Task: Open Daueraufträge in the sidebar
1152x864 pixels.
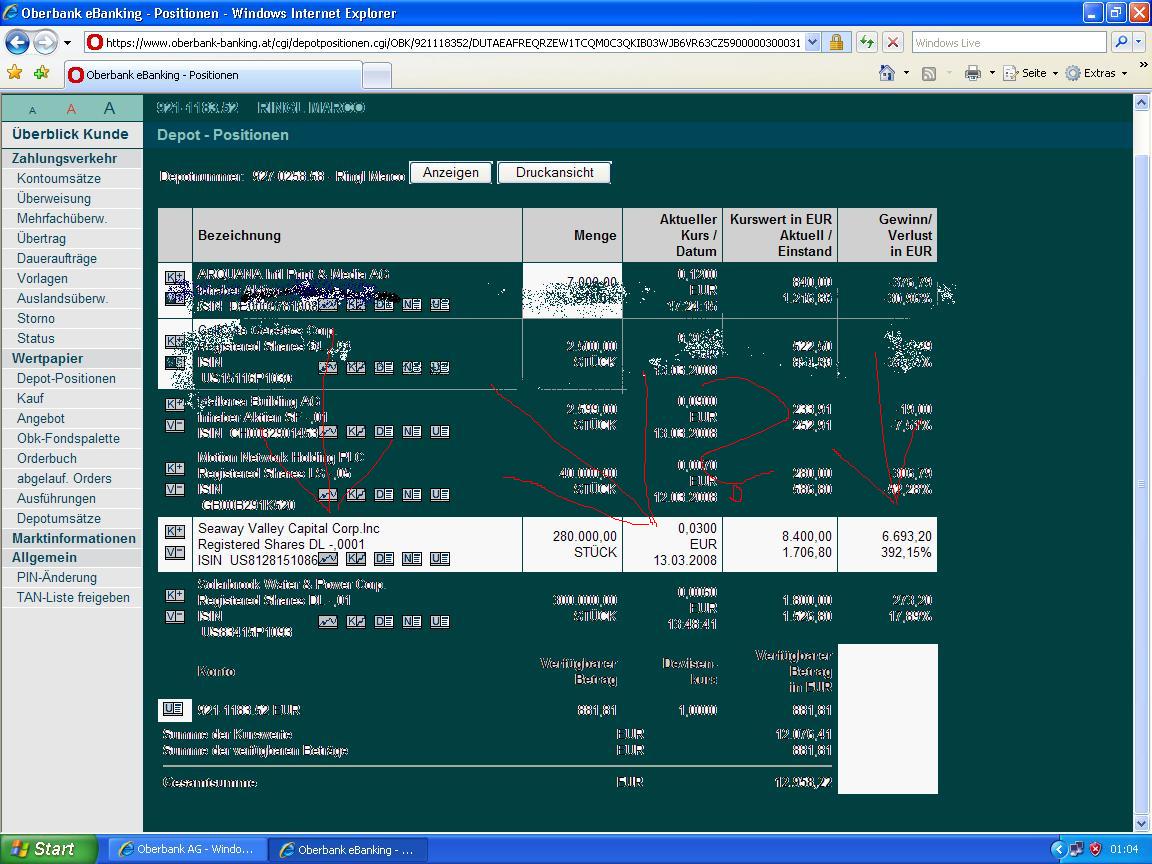Action: point(57,259)
